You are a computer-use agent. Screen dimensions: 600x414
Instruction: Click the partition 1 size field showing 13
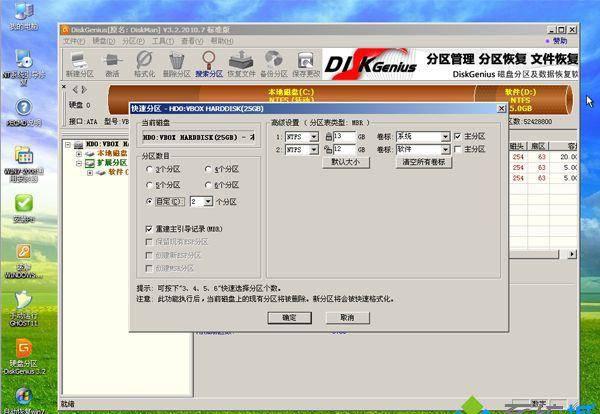[344, 137]
